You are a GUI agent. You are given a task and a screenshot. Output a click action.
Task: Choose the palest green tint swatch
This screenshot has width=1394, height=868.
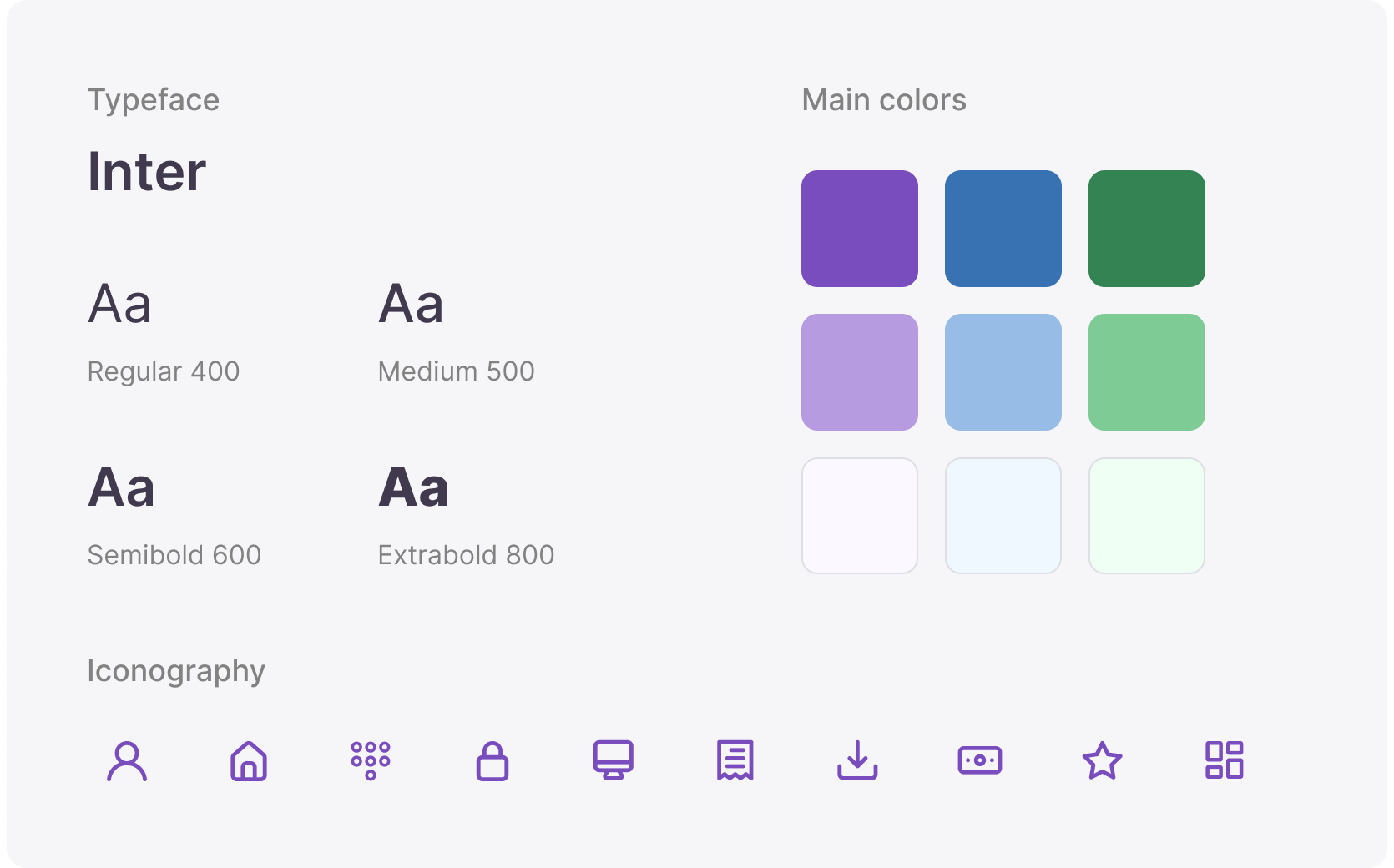(x=1147, y=516)
